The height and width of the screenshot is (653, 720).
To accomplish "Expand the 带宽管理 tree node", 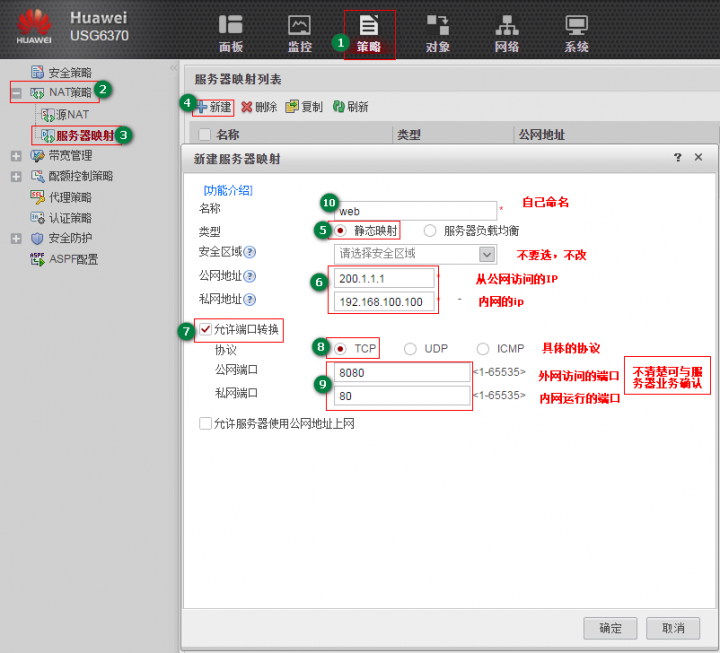I will pos(16,156).
